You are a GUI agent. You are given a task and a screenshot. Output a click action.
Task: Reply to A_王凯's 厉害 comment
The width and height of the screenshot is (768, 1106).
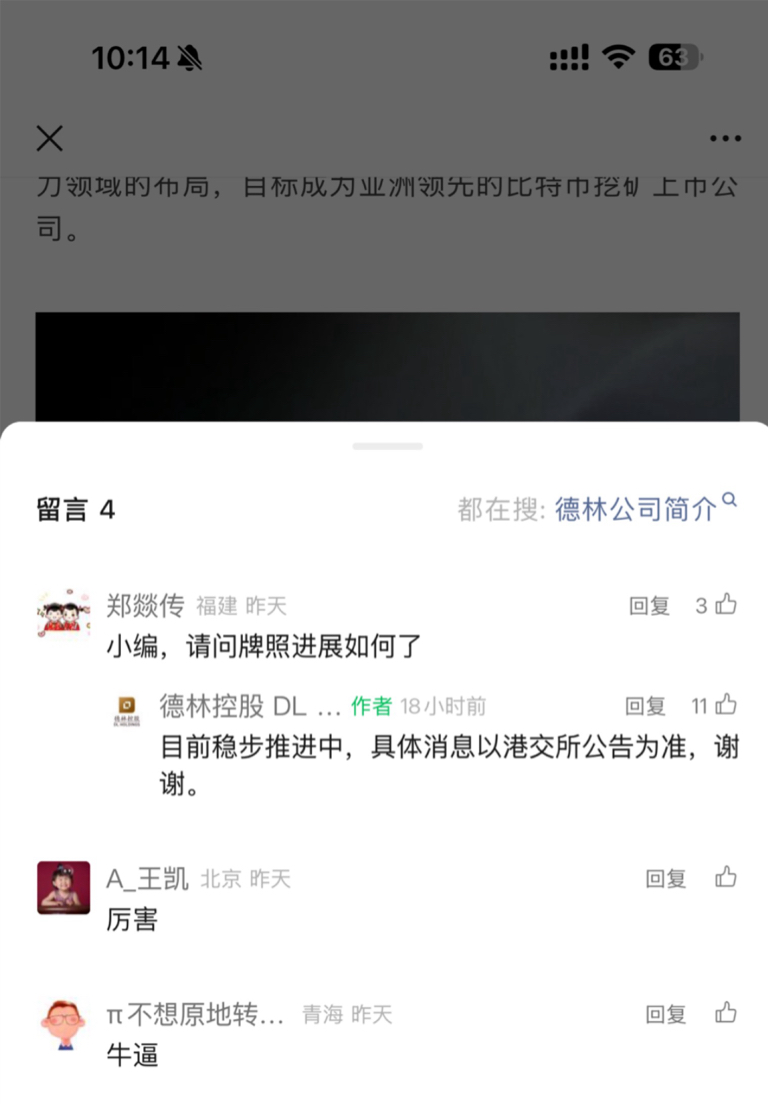click(x=666, y=879)
